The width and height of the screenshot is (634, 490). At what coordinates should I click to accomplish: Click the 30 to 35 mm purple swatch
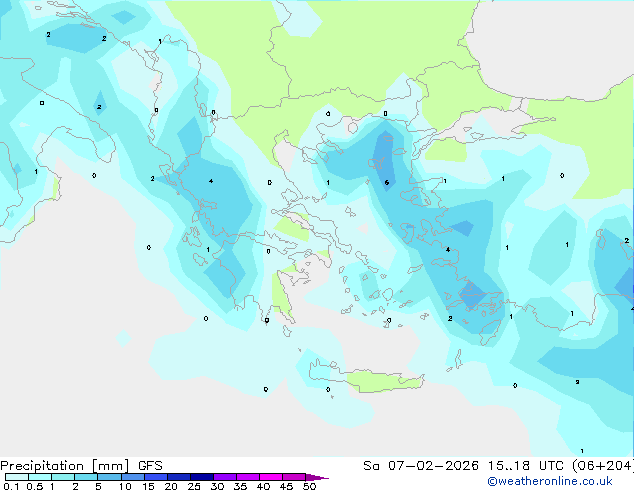pos(225,477)
